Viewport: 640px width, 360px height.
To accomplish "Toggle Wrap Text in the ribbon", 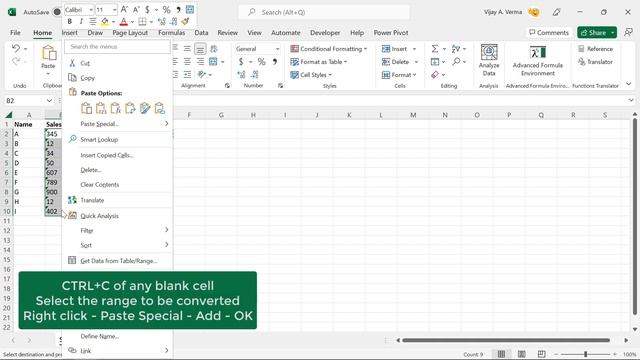I will [213, 49].
